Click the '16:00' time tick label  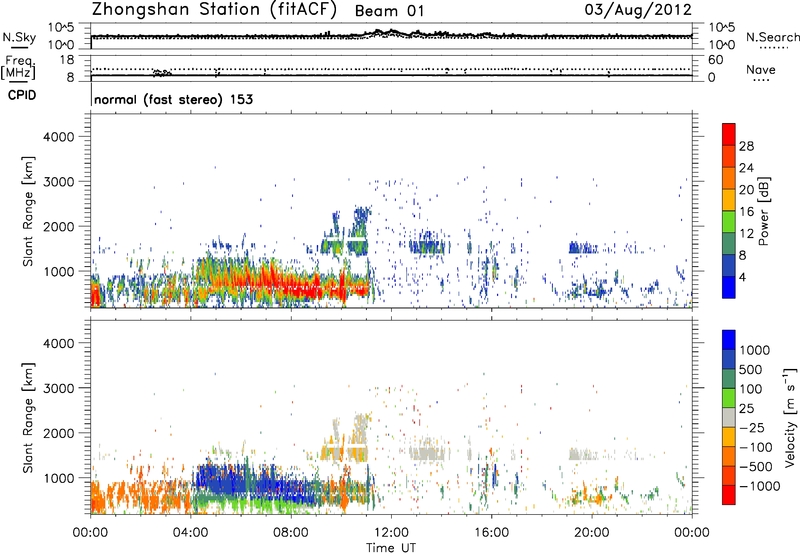click(491, 533)
